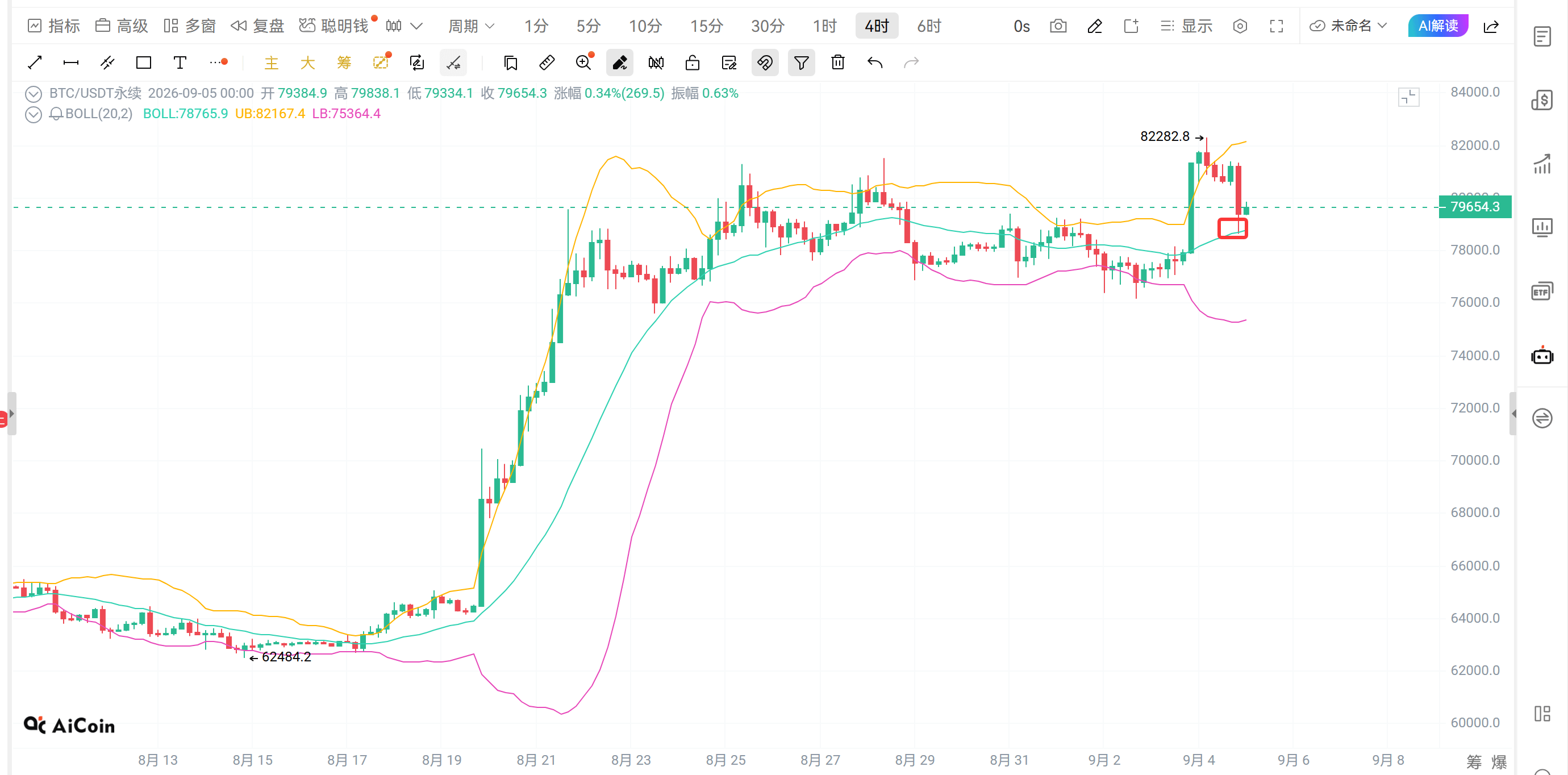This screenshot has height=775, width=1568.
Task: Click the undo arrow icon
Action: [x=874, y=62]
